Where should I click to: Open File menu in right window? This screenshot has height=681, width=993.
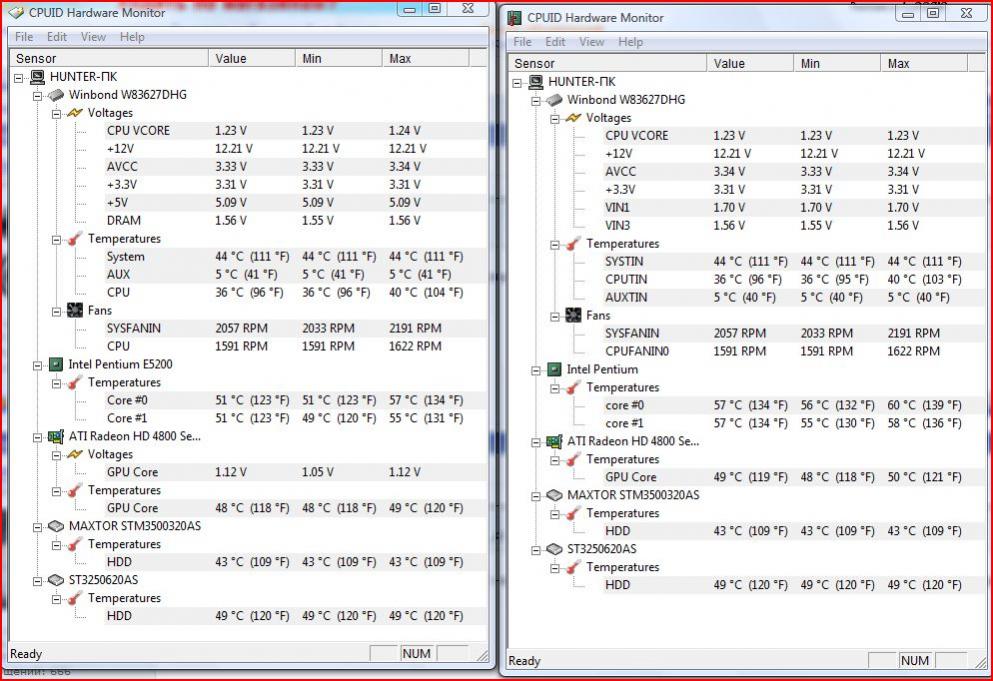tap(522, 42)
